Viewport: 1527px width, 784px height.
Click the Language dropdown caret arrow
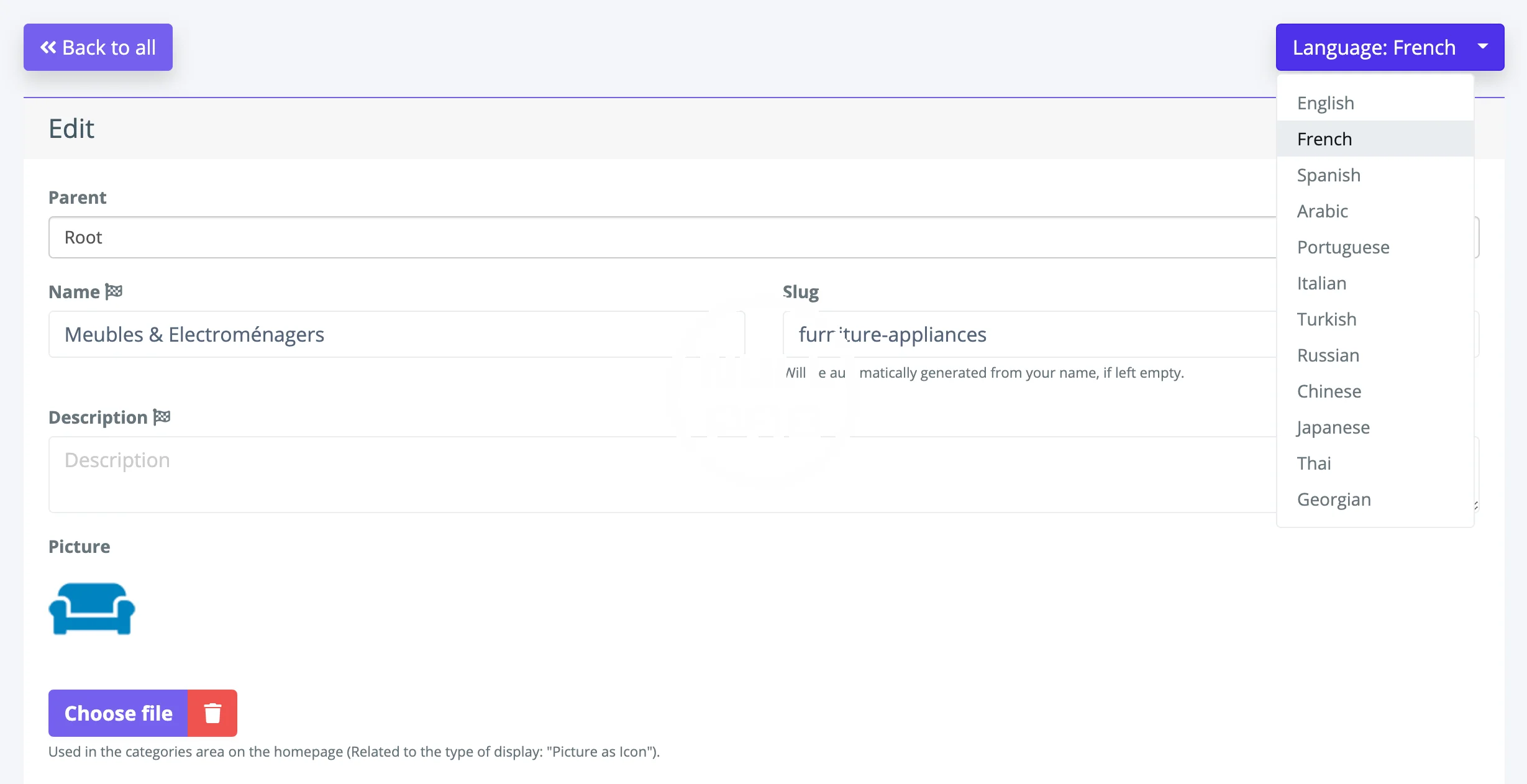[x=1483, y=47]
